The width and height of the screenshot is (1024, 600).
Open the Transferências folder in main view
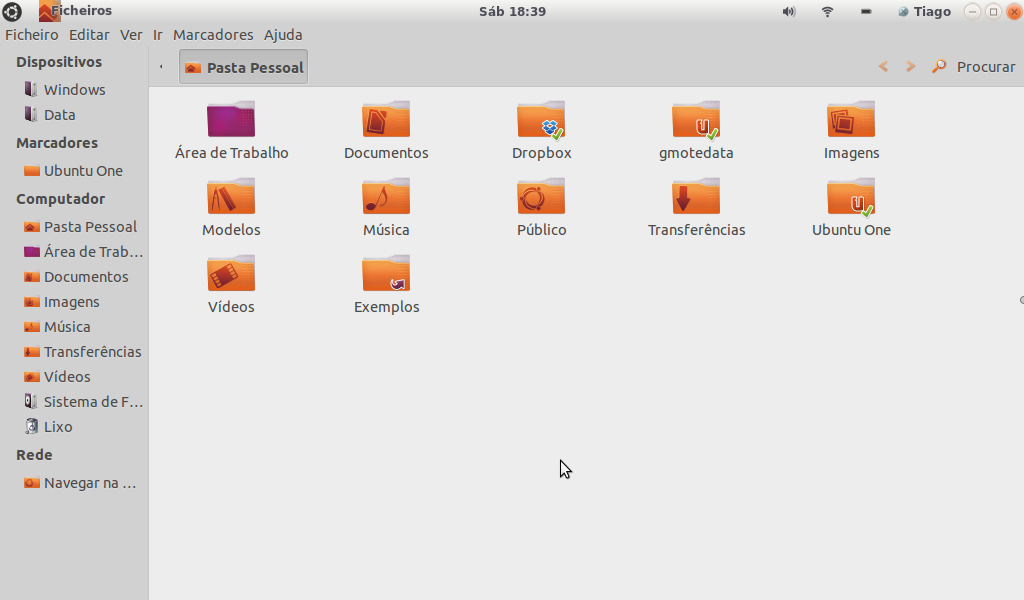tap(696, 196)
